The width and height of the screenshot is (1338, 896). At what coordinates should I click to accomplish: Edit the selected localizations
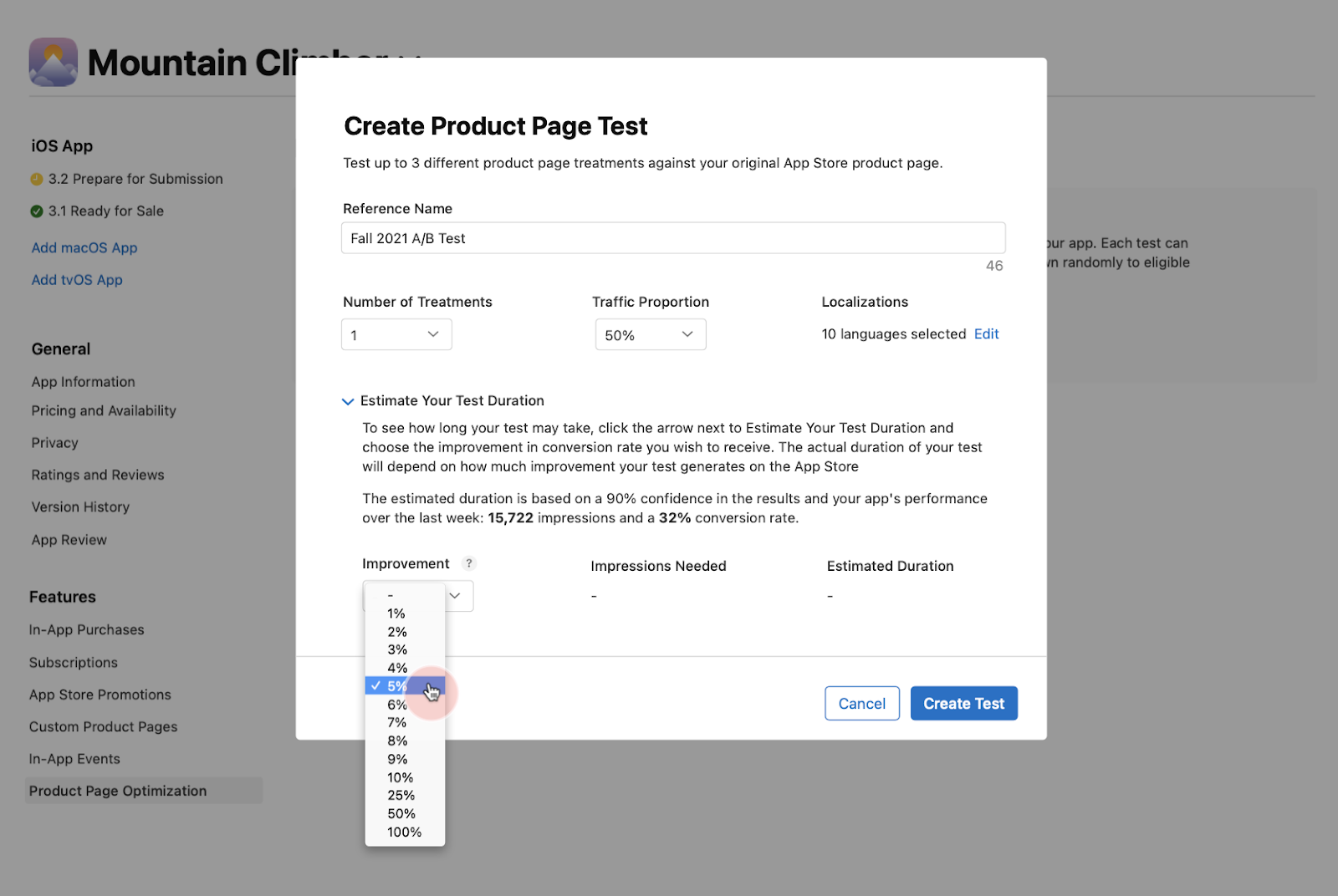(986, 334)
